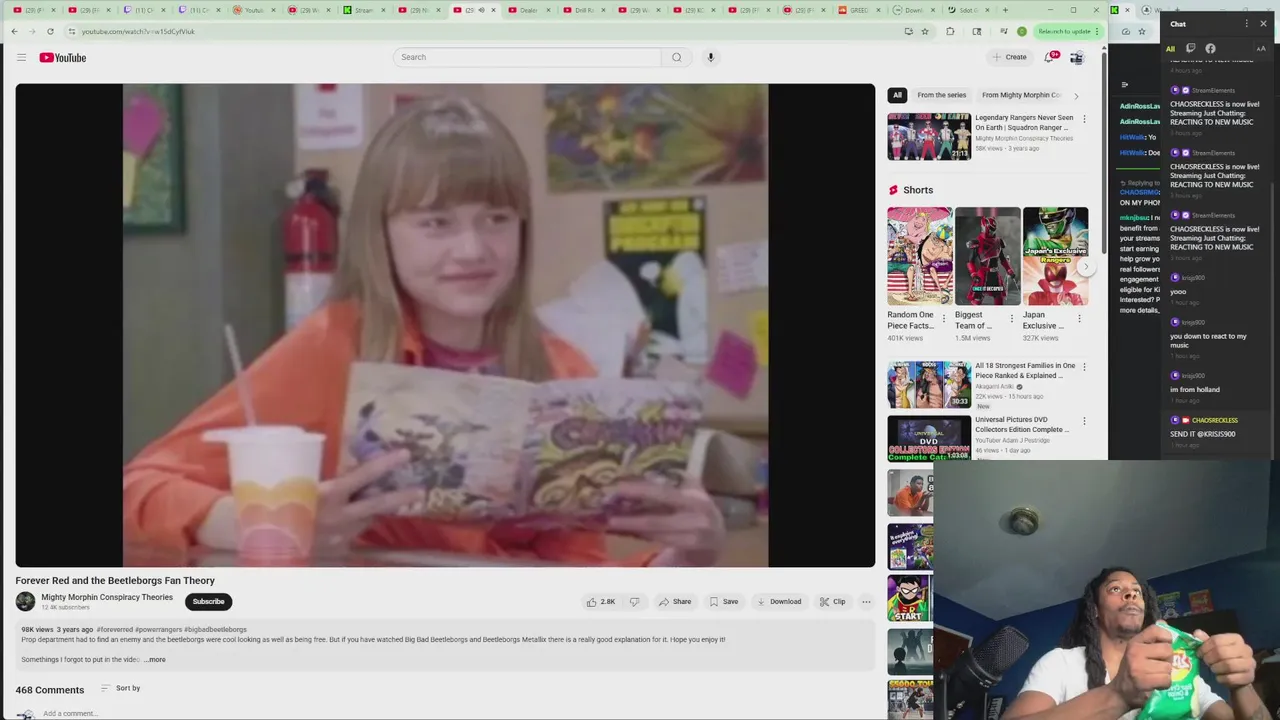
Task: Open Universal Pictures DVD Collectors thumbnail
Action: pos(929,438)
